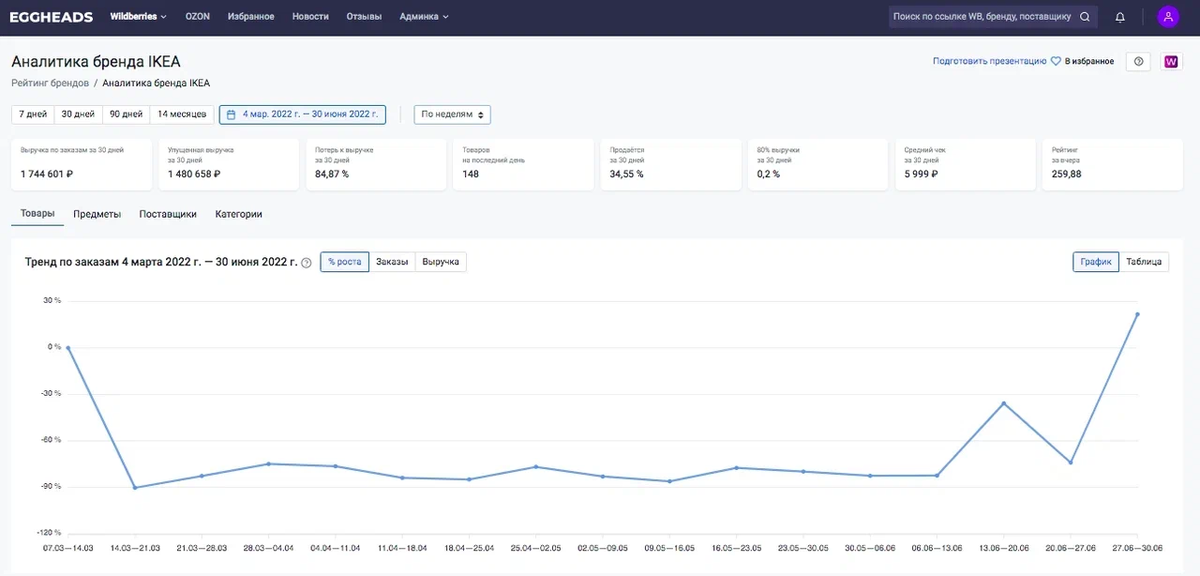The width and height of the screenshot is (1200, 576).
Task: Open the search magnifier icon
Action: pos(1085,16)
